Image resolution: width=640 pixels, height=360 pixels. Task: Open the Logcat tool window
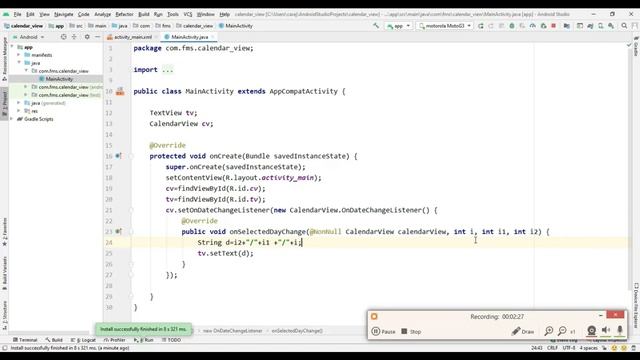[x=83, y=340]
